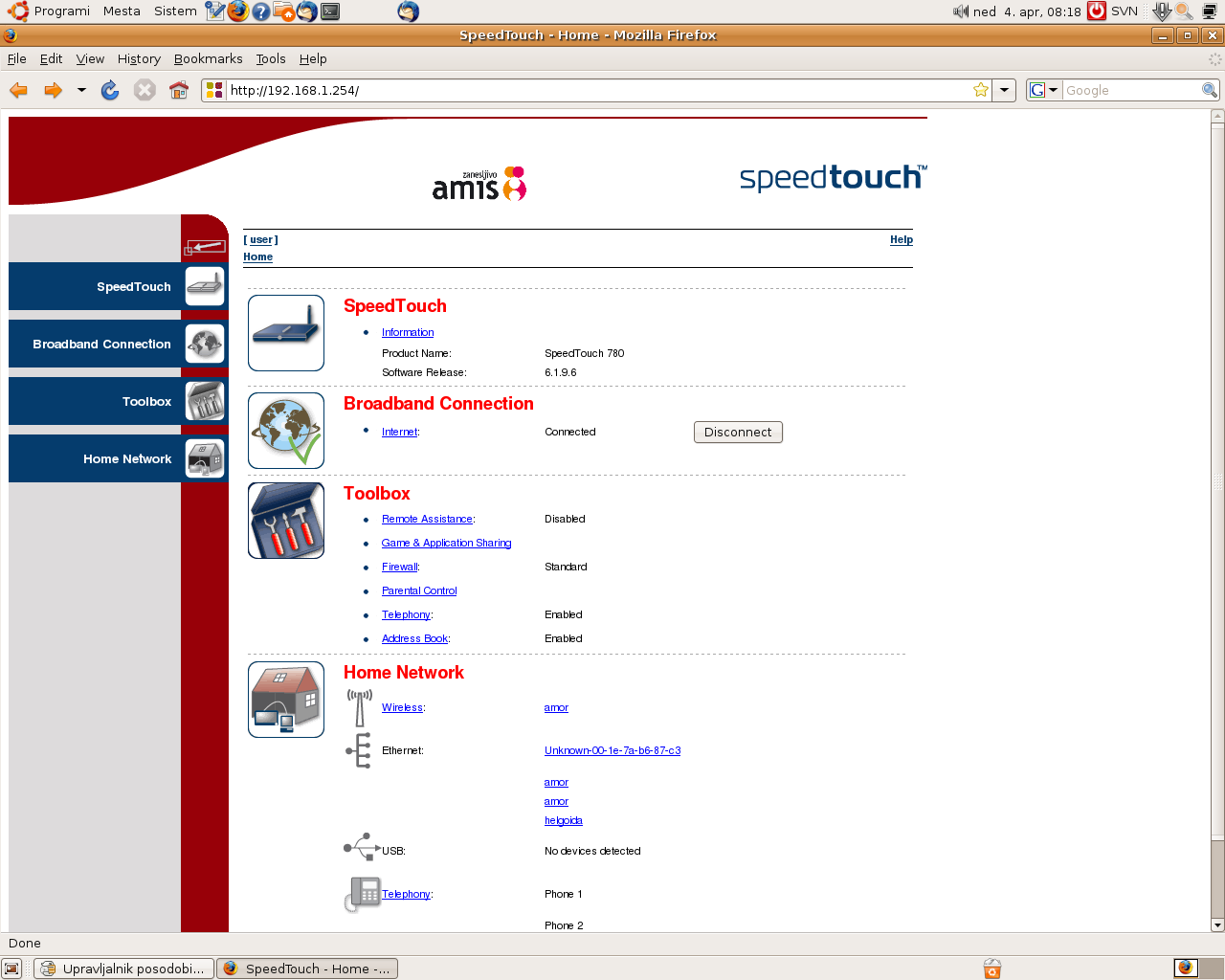The image size is (1225, 980).
Task: Expand the URL bar history dropdown
Action: 1004,90
